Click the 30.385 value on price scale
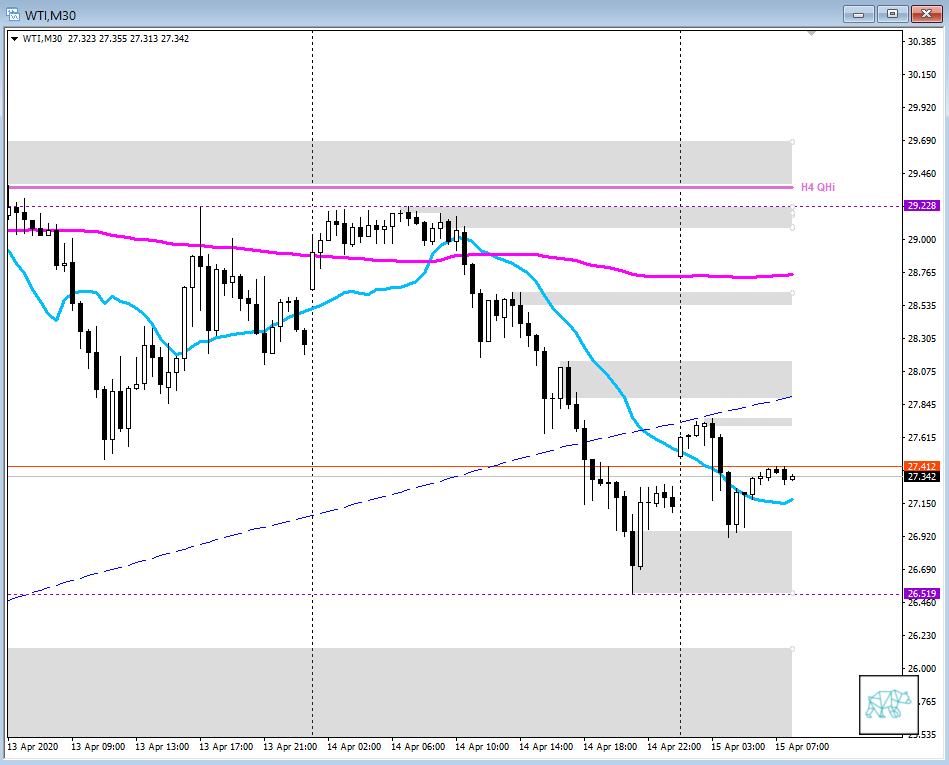This screenshot has width=949, height=765. pyautogui.click(x=920, y=41)
